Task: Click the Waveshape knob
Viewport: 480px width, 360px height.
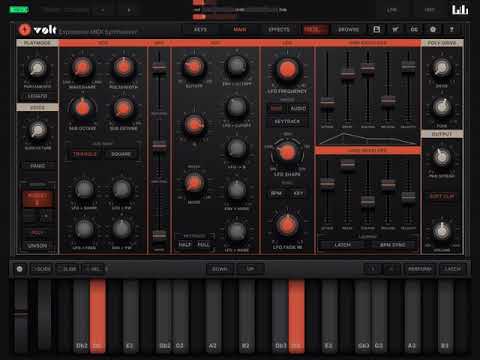Action: pos(82,67)
